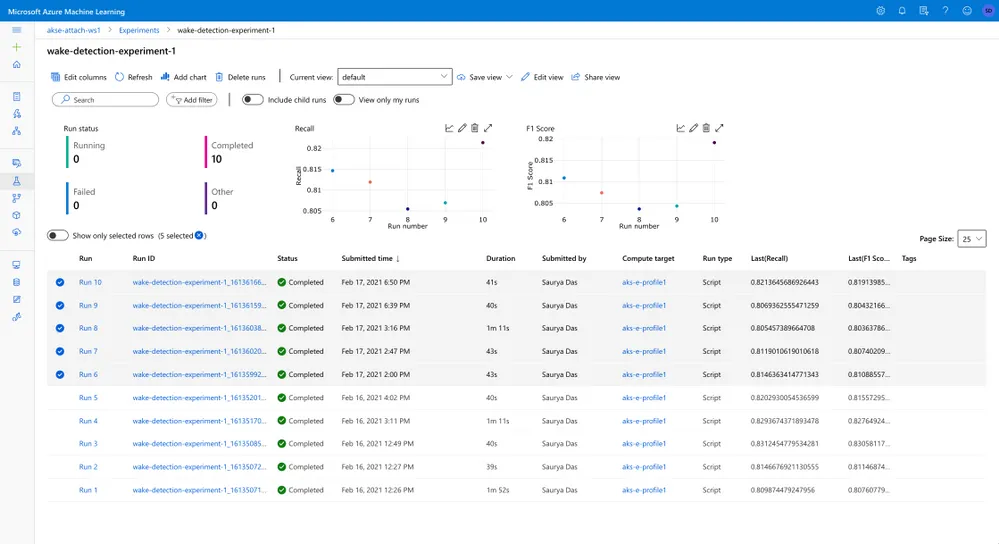Click the Run 10 data point in Recall chart

click(x=483, y=143)
